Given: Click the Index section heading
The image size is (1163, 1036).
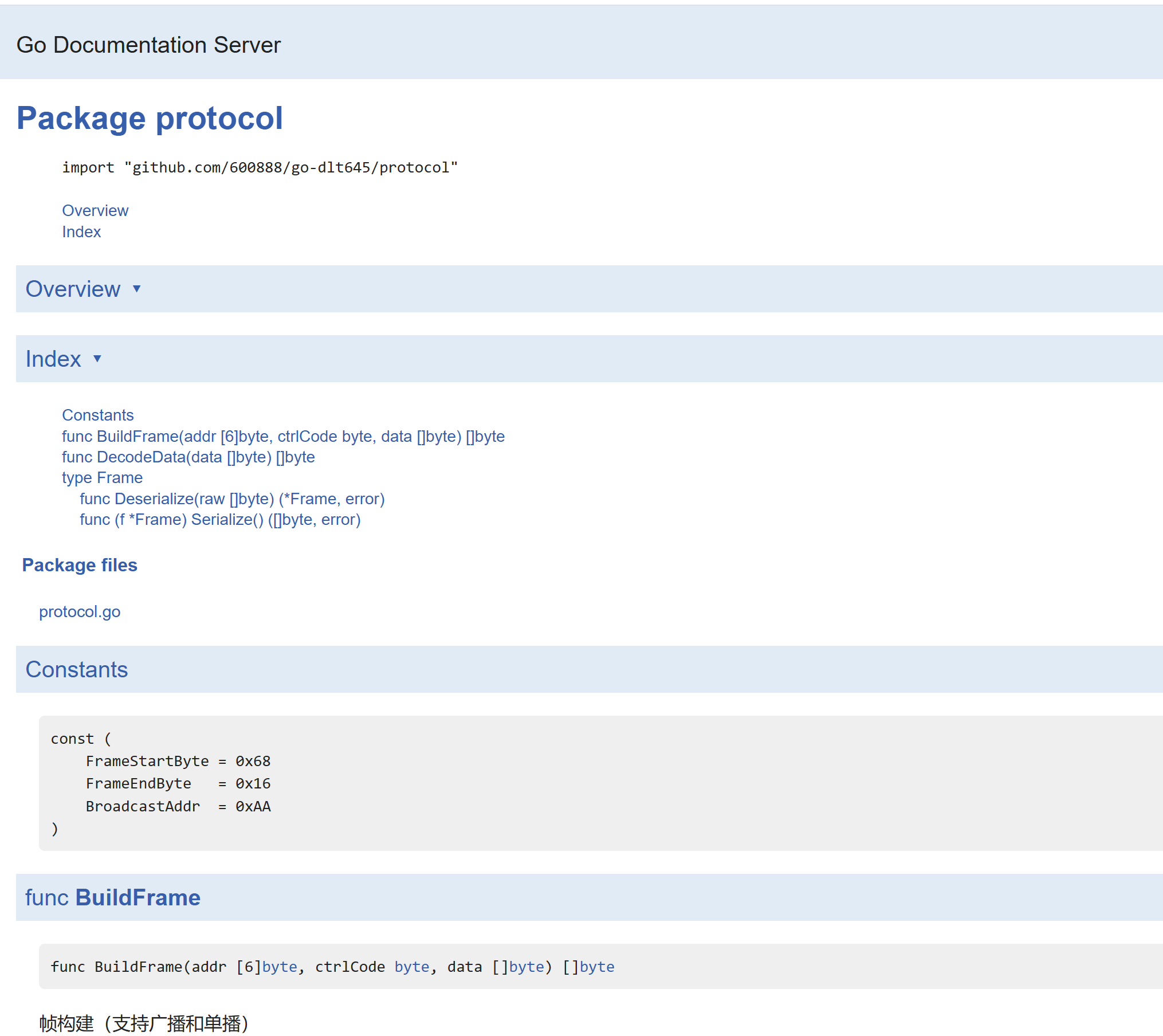Looking at the screenshot, I should pos(53,359).
